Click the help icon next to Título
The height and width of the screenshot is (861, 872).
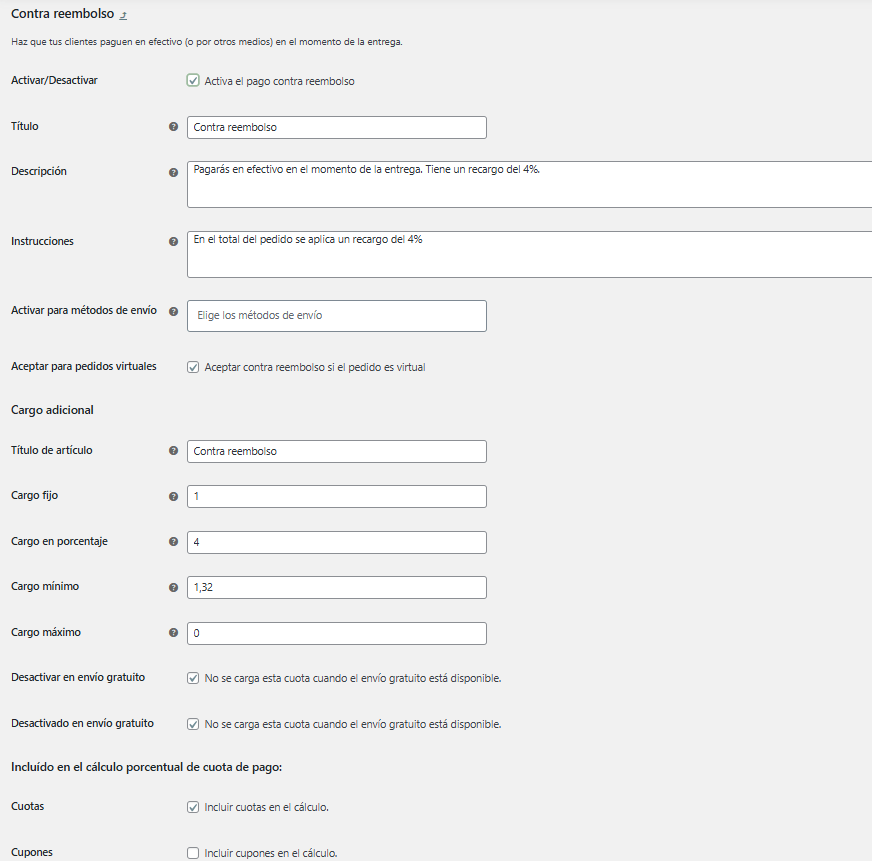(x=174, y=127)
